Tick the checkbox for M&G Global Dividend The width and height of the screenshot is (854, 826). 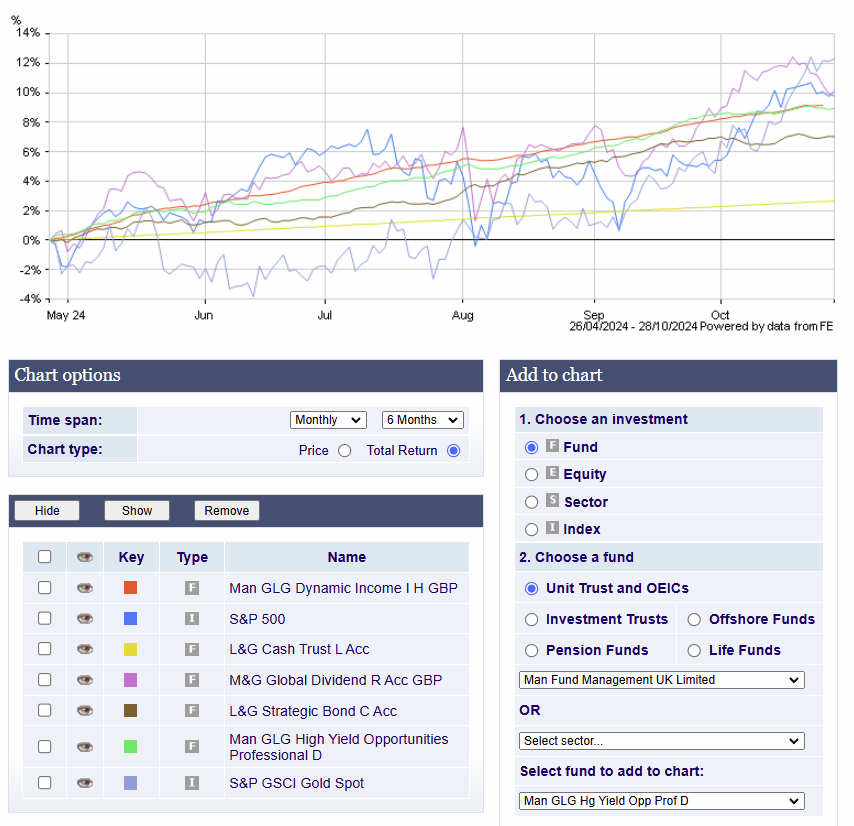click(x=45, y=680)
